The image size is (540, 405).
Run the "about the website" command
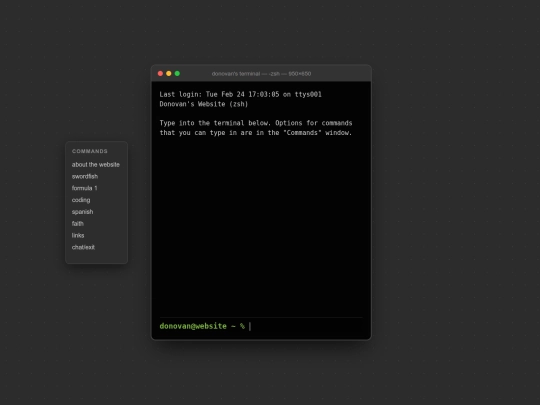96,165
